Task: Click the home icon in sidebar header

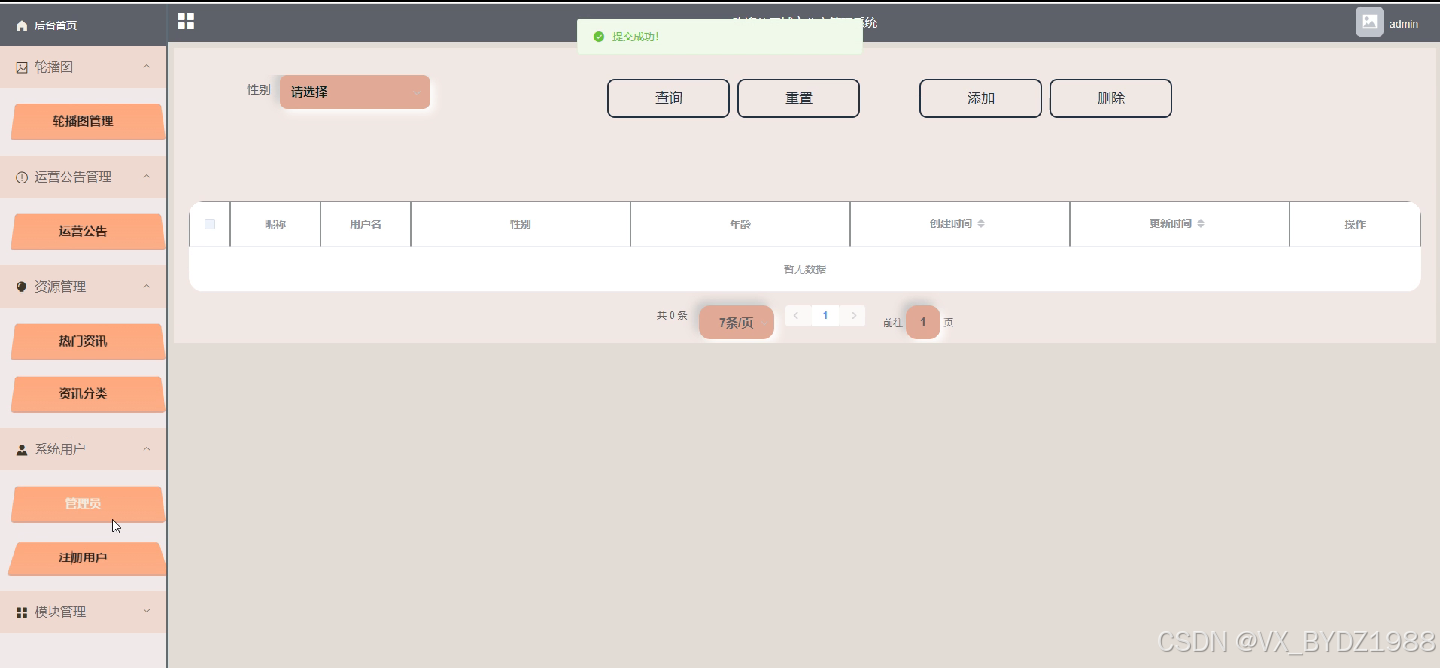Action: pyautogui.click(x=22, y=25)
